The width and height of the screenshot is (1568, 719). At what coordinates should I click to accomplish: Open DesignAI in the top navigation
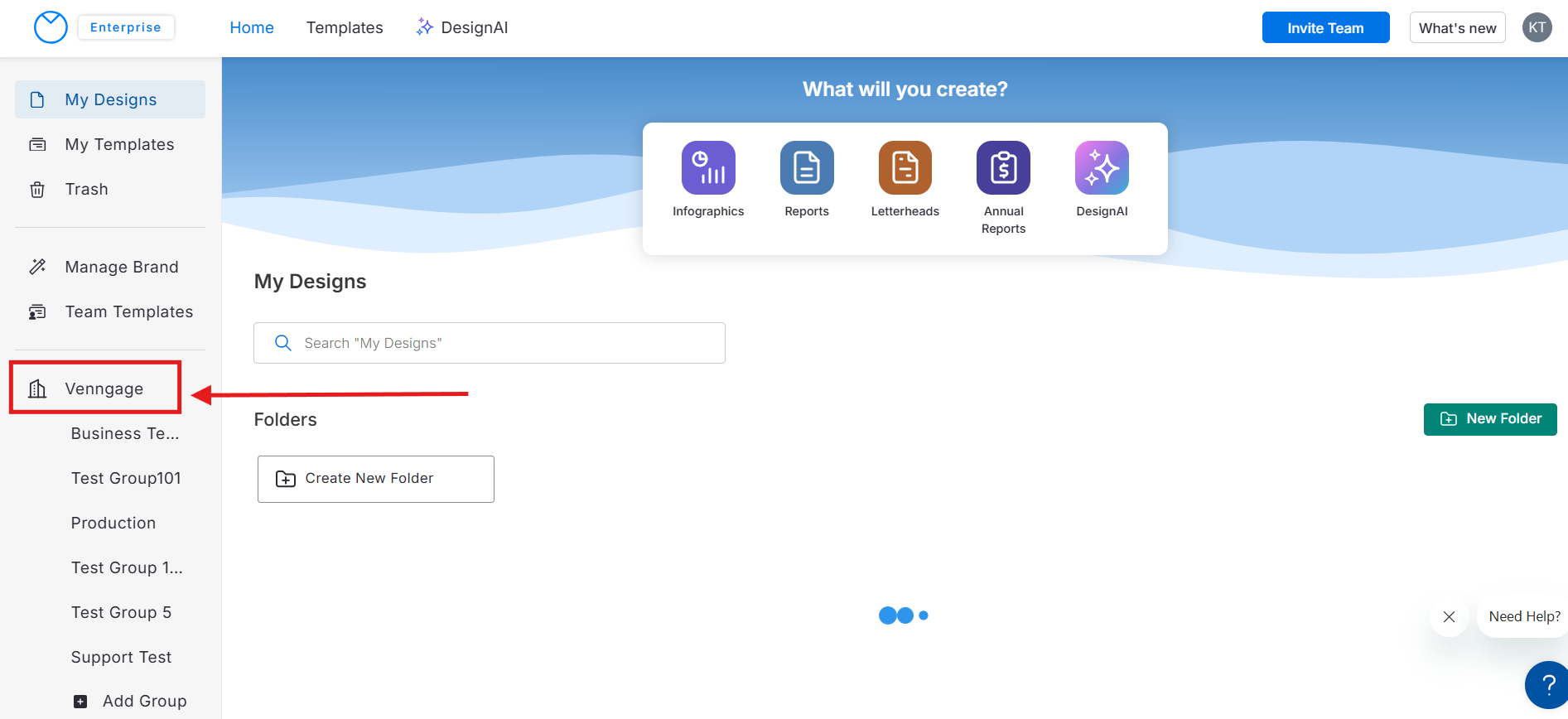pyautogui.click(x=462, y=27)
